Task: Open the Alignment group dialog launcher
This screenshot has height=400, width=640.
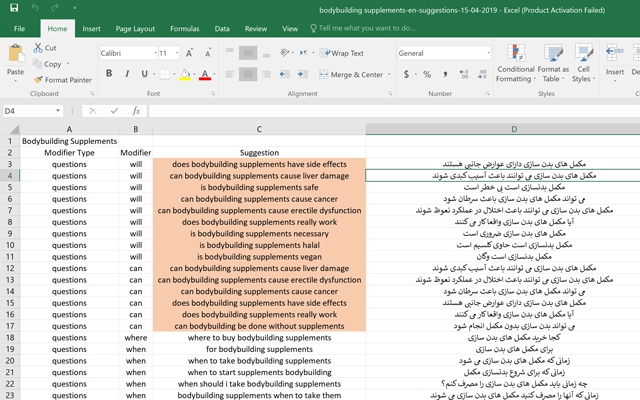Action: coord(390,94)
